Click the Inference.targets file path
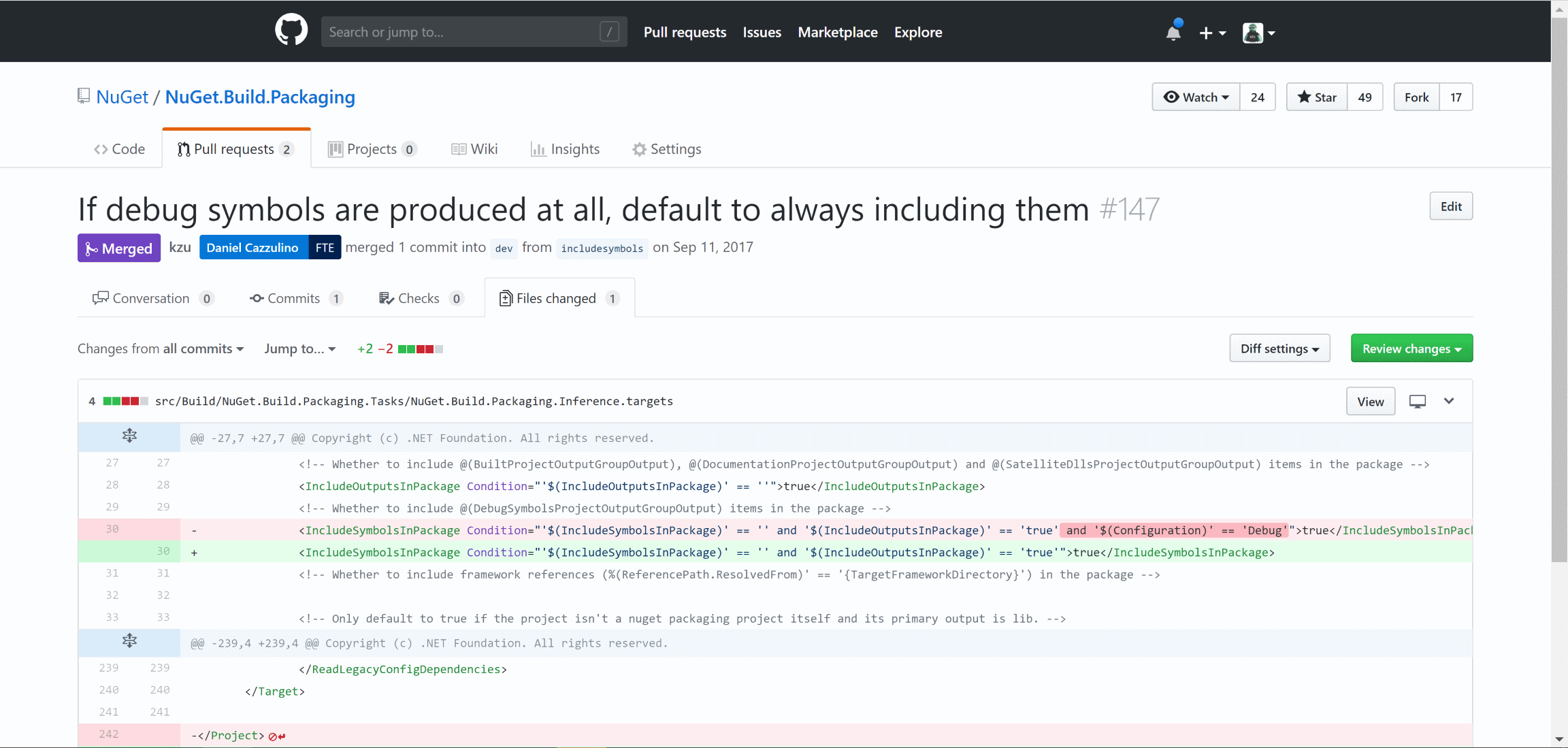This screenshot has width=1568, height=748. coord(414,401)
